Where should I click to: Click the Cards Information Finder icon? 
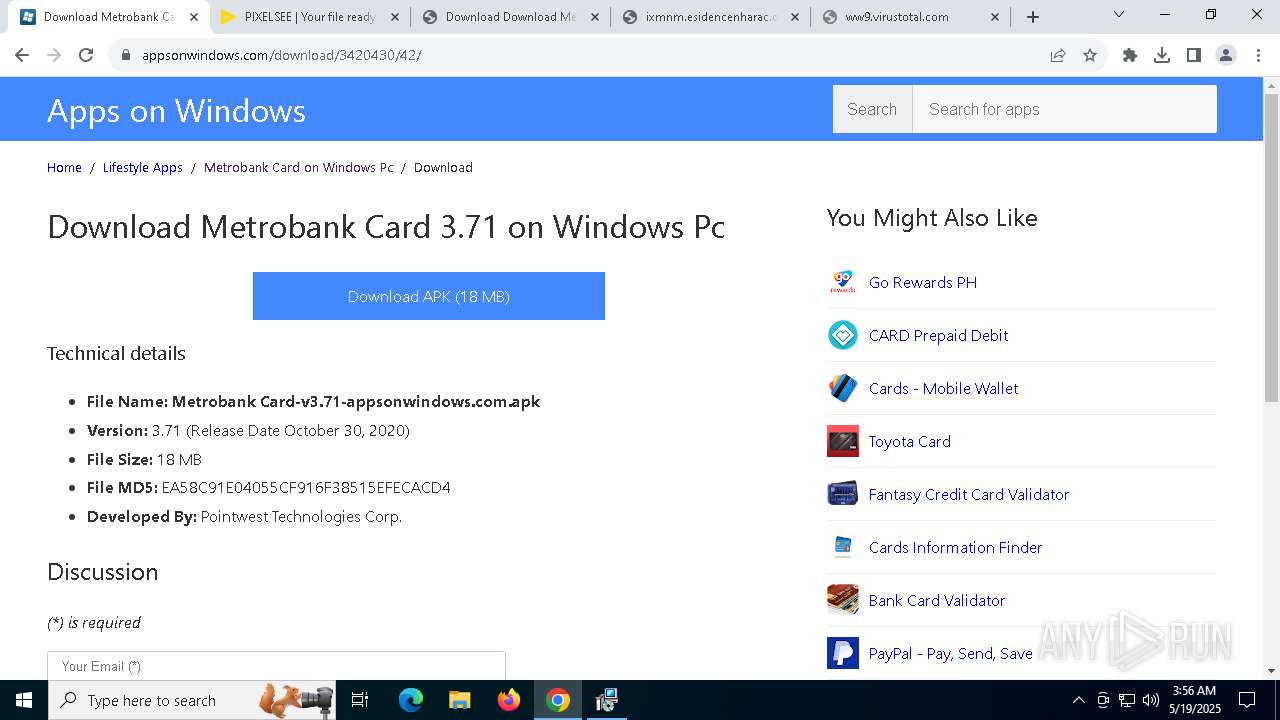(843, 547)
